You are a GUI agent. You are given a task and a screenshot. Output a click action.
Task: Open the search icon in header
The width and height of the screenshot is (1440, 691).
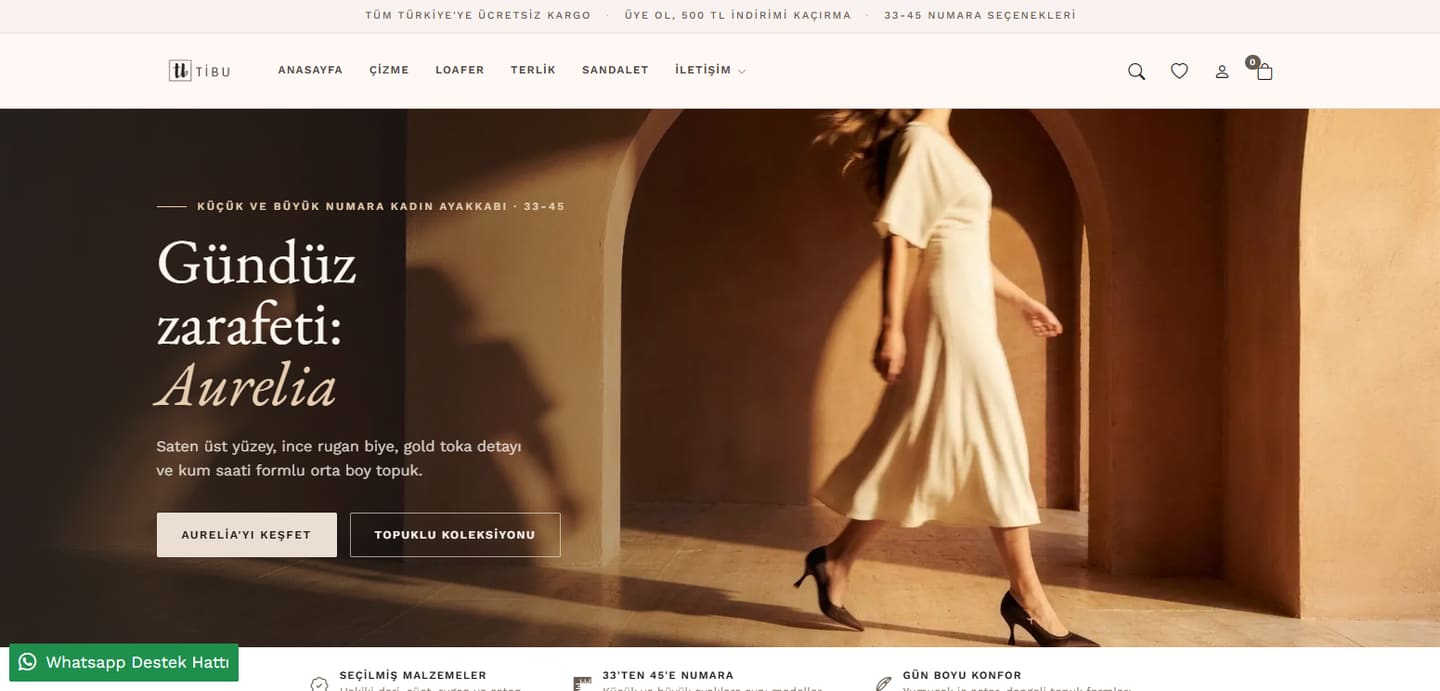pyautogui.click(x=1136, y=71)
